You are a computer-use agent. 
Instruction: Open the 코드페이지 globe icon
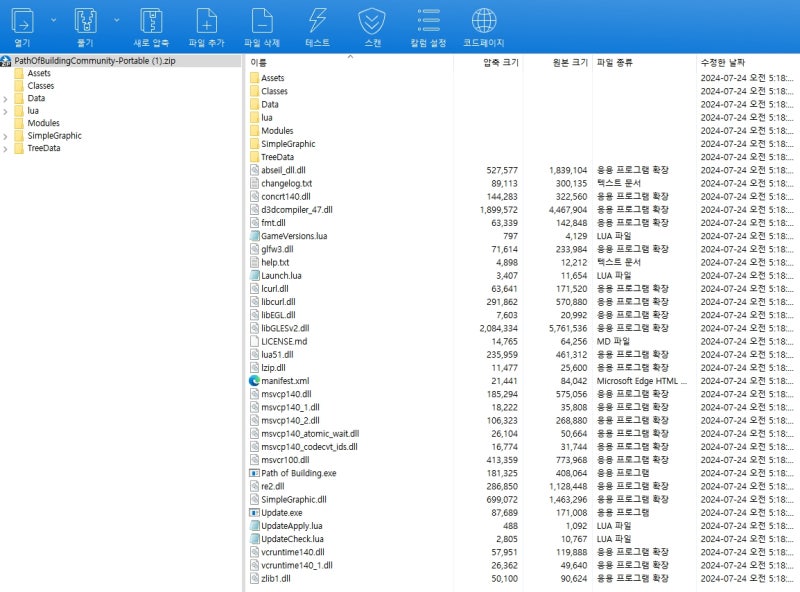tap(484, 21)
